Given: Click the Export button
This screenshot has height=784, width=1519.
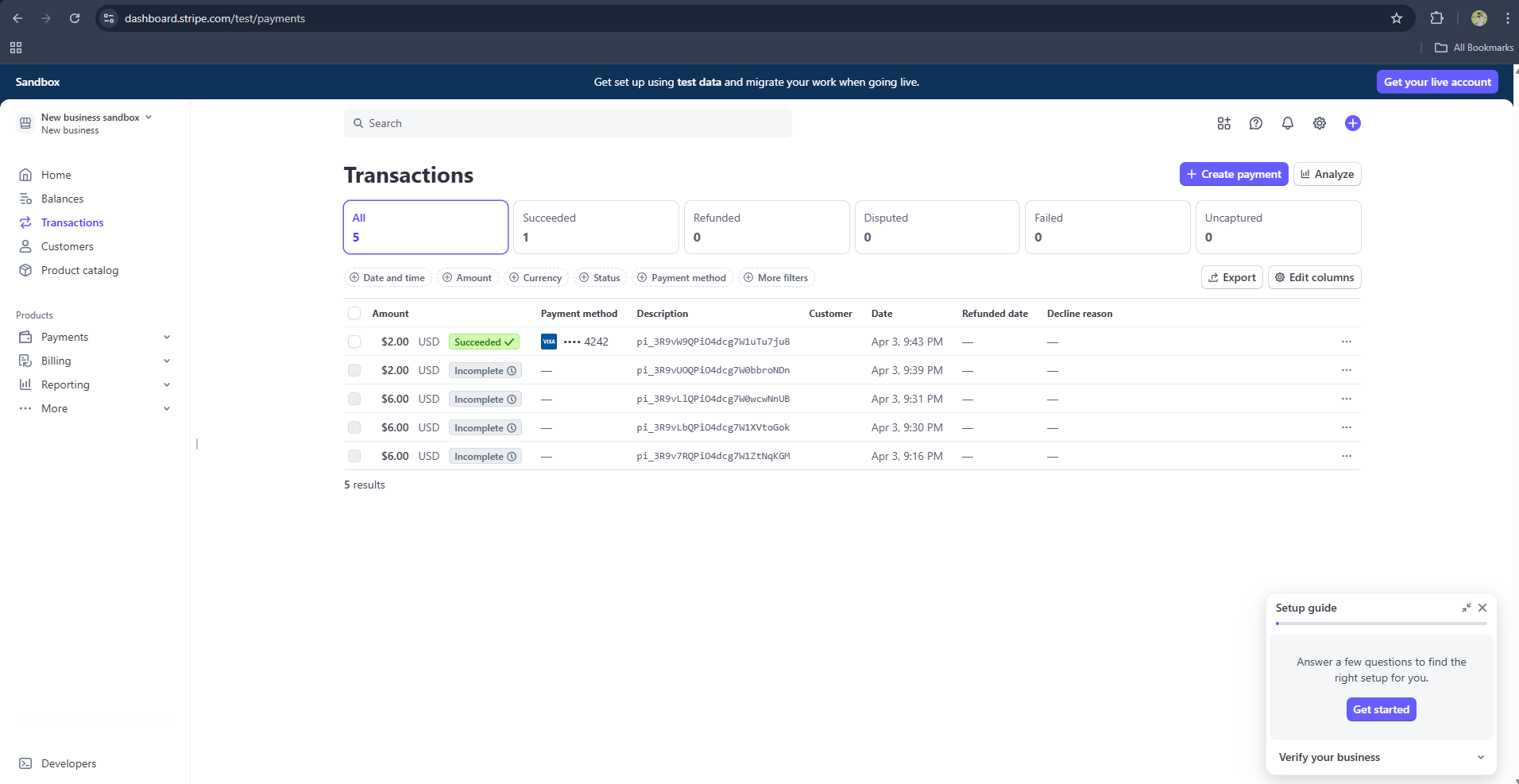Looking at the screenshot, I should click(1231, 277).
